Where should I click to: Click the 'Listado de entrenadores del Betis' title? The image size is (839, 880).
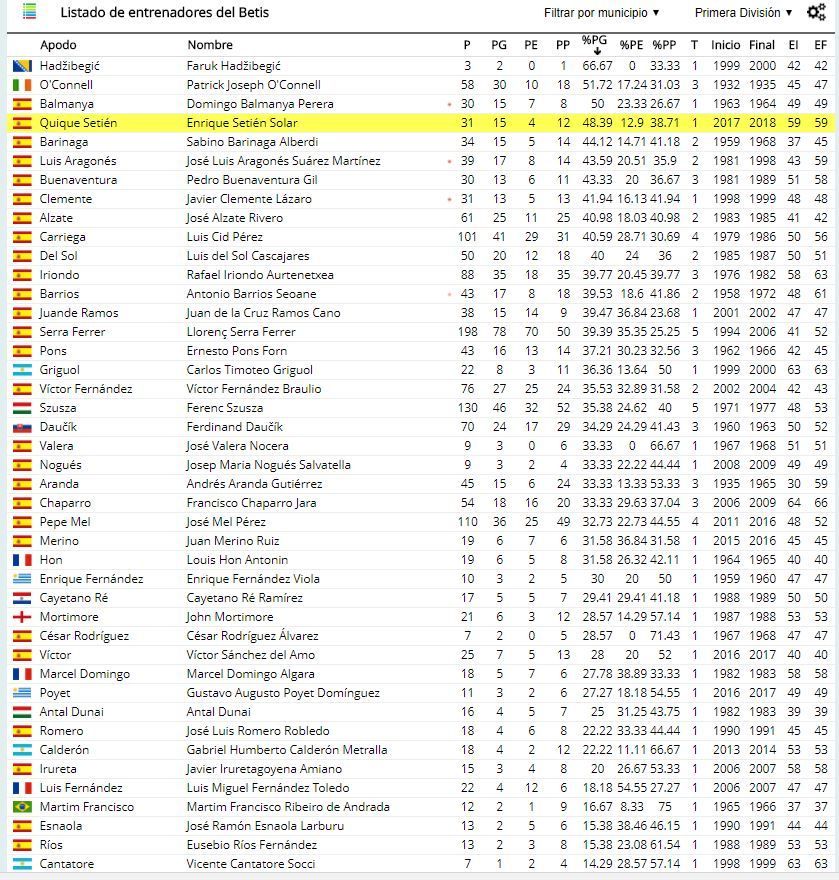click(164, 12)
